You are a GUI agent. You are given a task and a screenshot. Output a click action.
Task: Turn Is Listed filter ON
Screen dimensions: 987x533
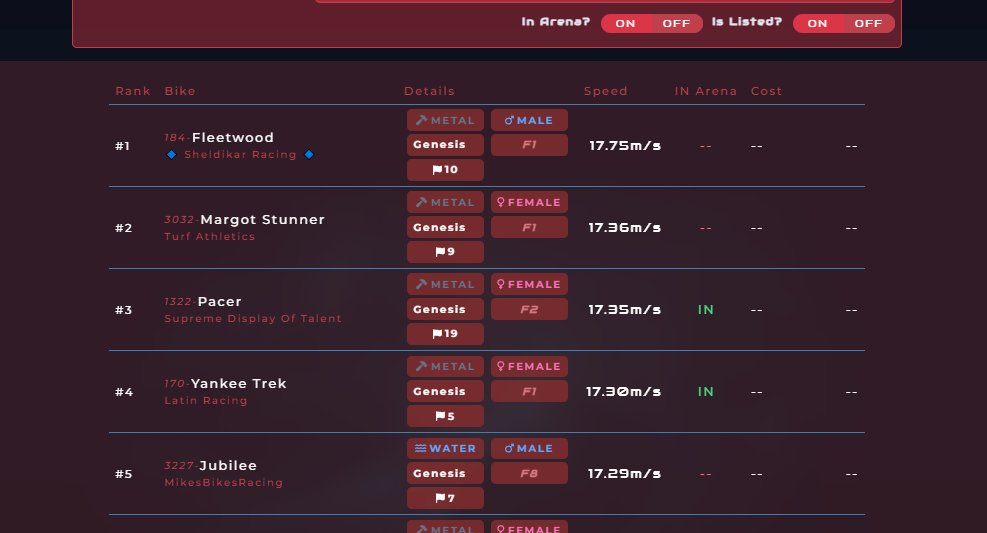817,23
